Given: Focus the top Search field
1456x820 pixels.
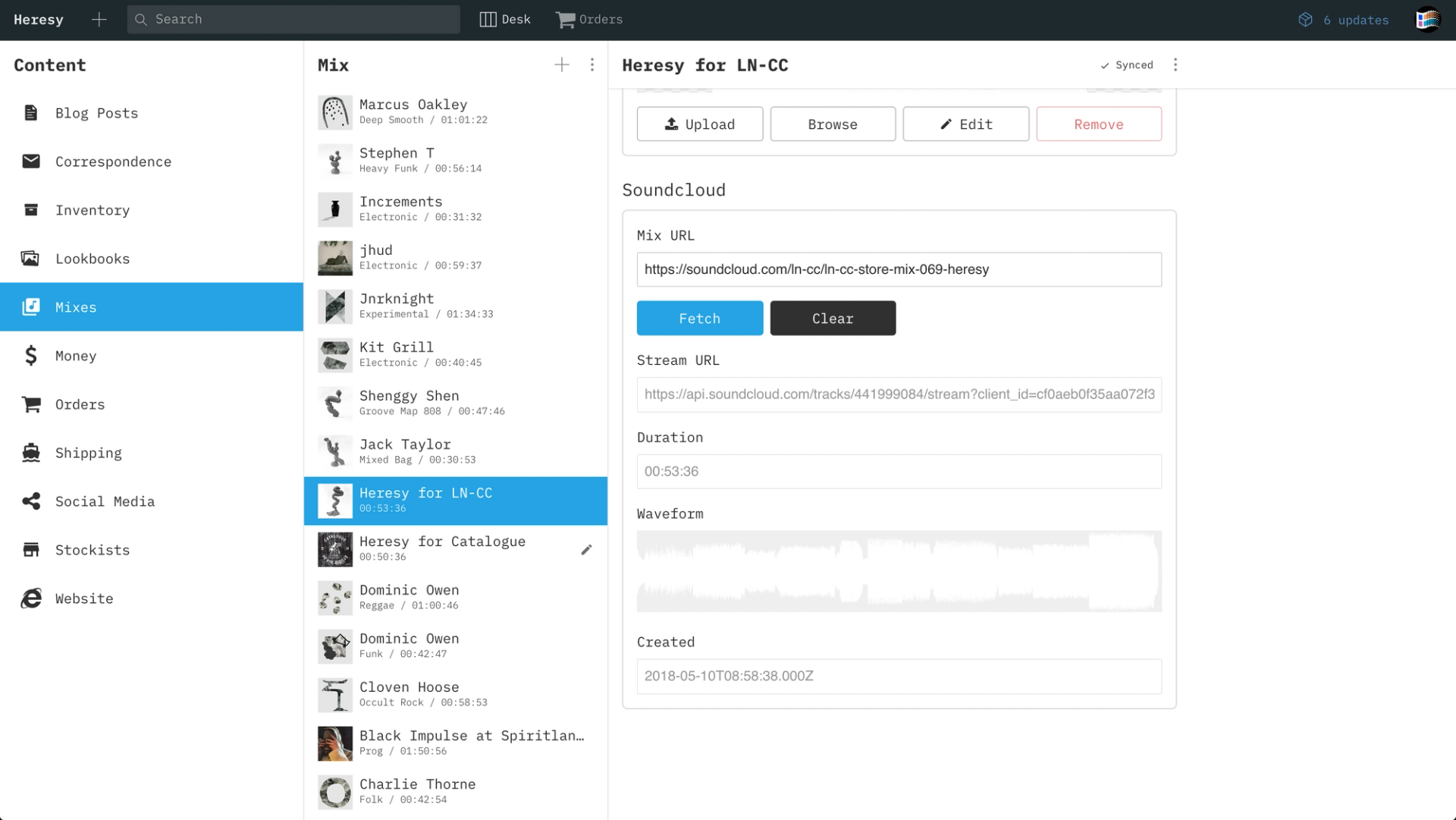Looking at the screenshot, I should tap(294, 20).
